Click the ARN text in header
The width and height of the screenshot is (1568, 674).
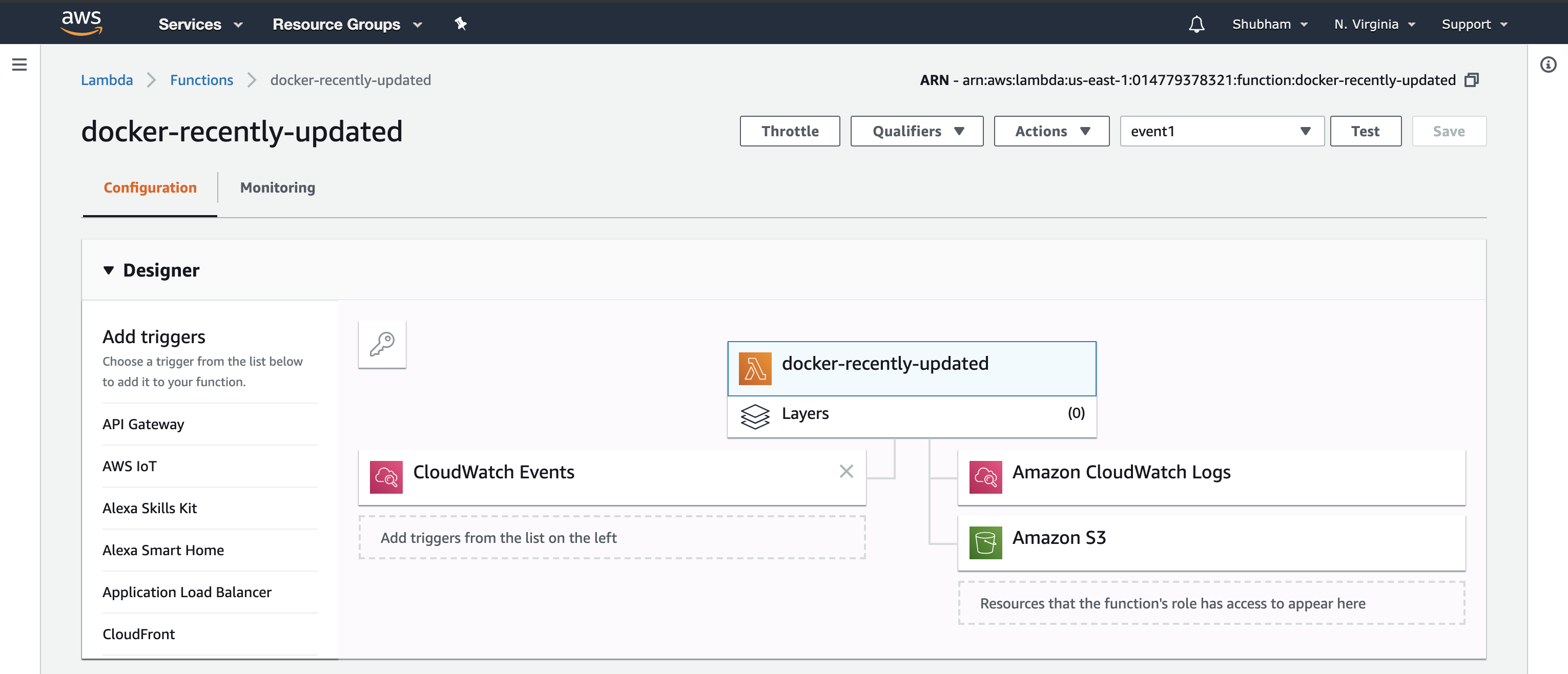(x=1187, y=80)
